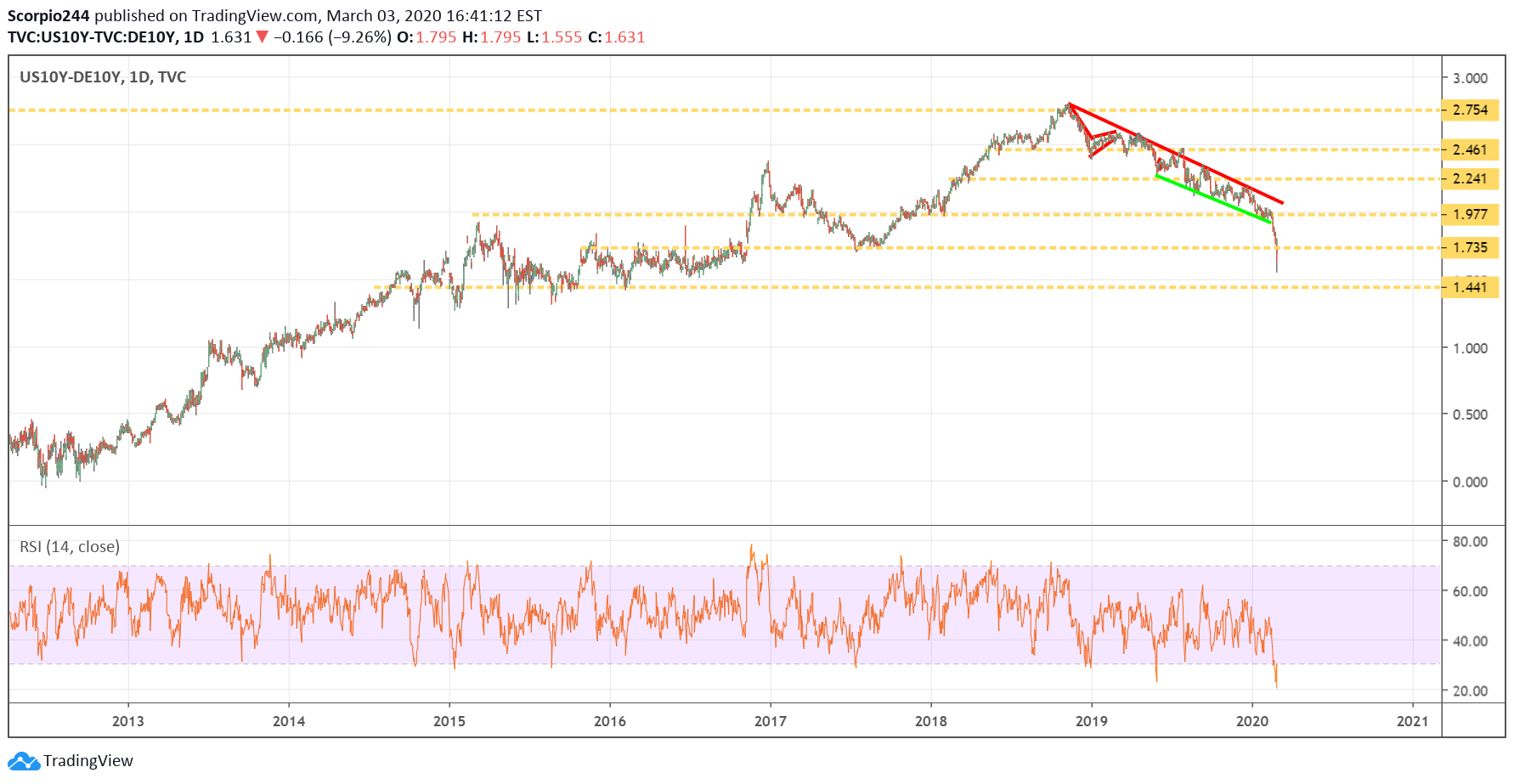This screenshot has width=1514, height=784.
Task: Click the 2017 year label on time axis
Action: pos(771,721)
